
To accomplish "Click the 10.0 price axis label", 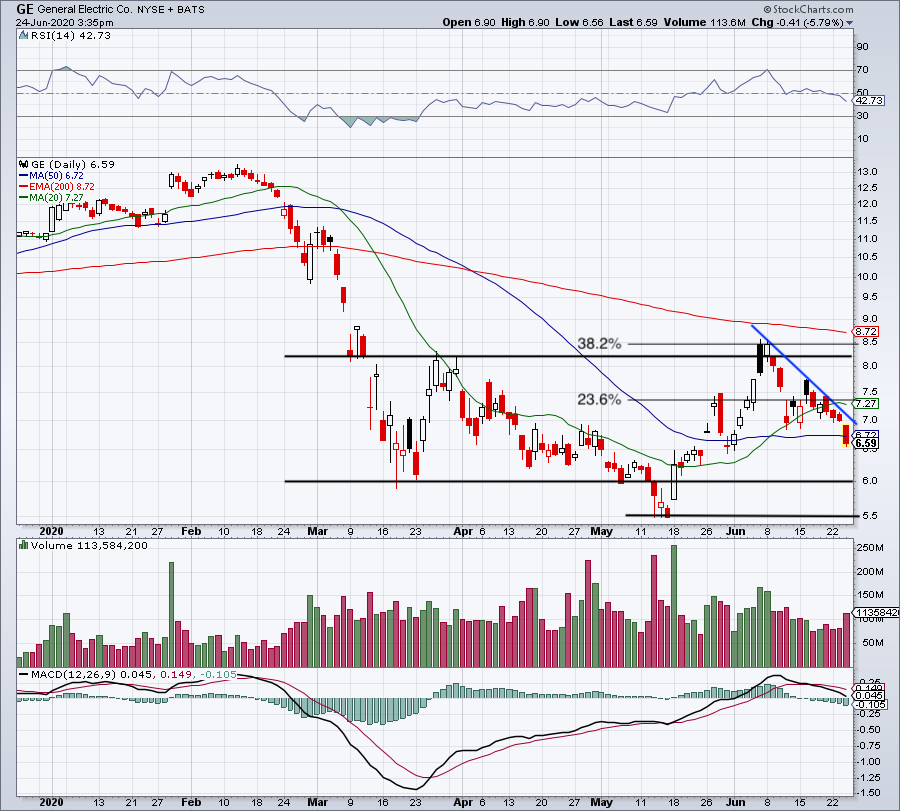I will tap(867, 277).
